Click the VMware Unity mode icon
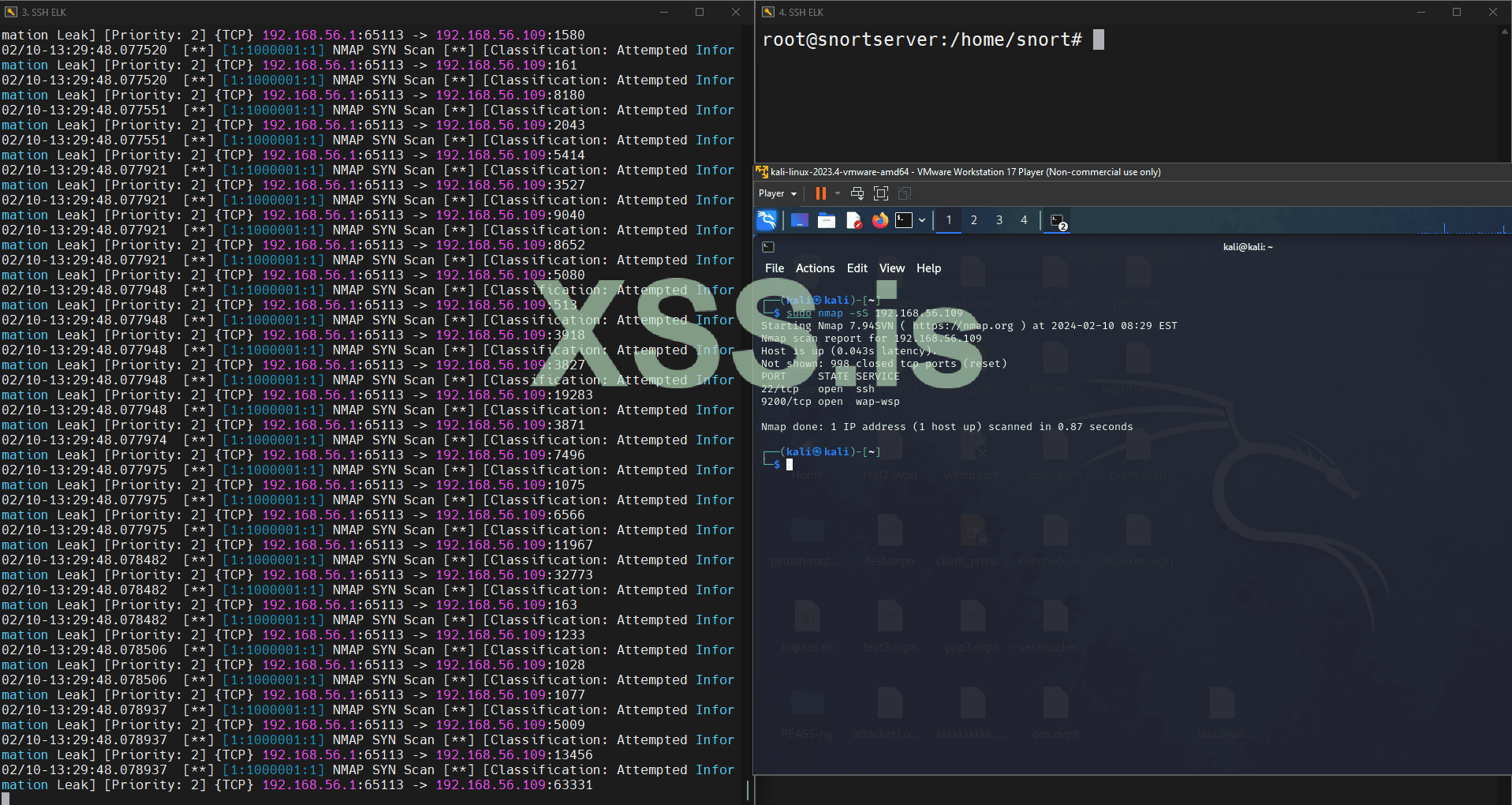 coord(905,193)
